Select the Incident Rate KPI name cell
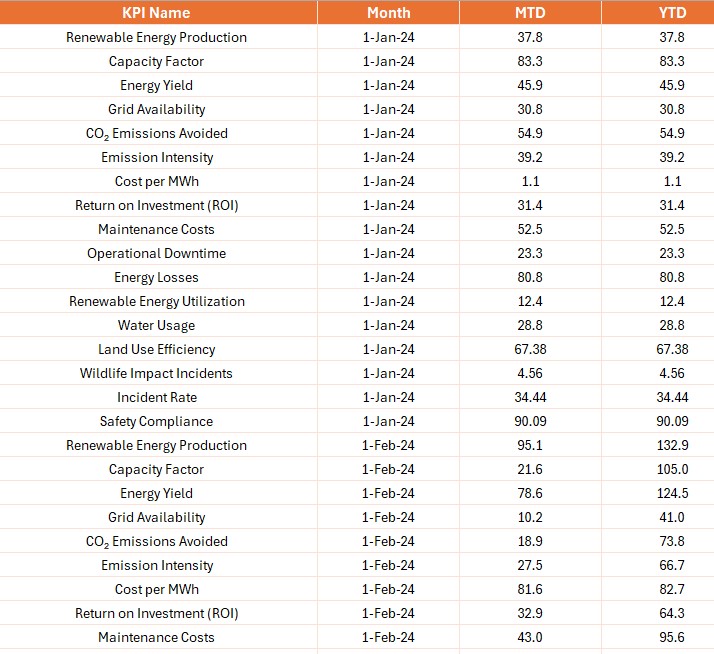 pyautogui.click(x=156, y=397)
